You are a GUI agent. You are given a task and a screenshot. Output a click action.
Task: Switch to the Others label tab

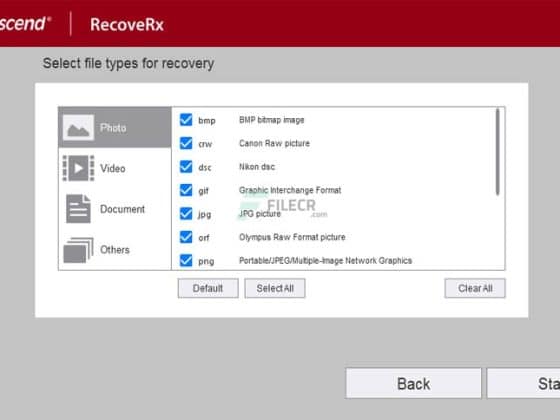[115, 250]
